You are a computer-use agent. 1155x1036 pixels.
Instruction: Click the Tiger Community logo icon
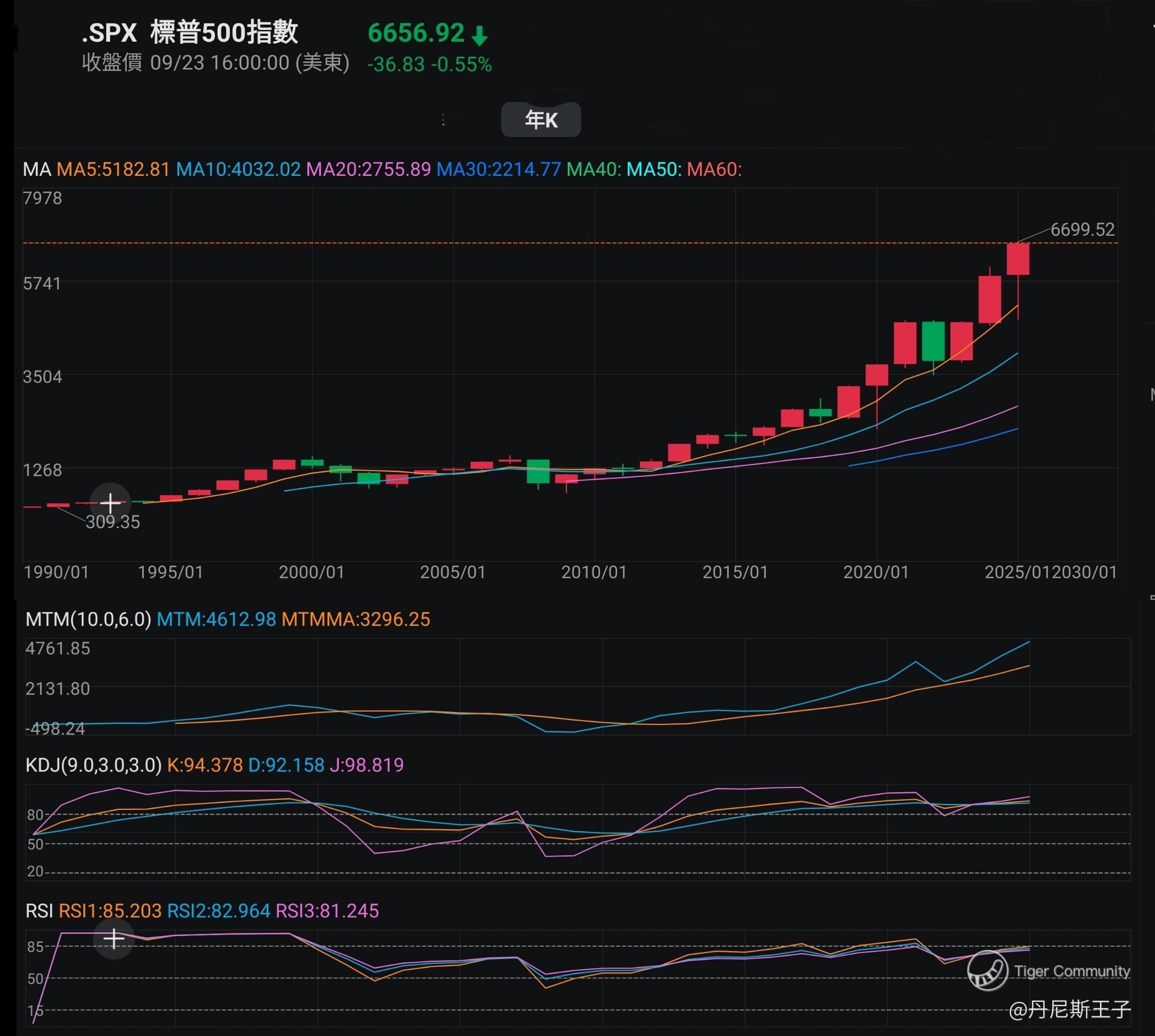click(x=988, y=971)
